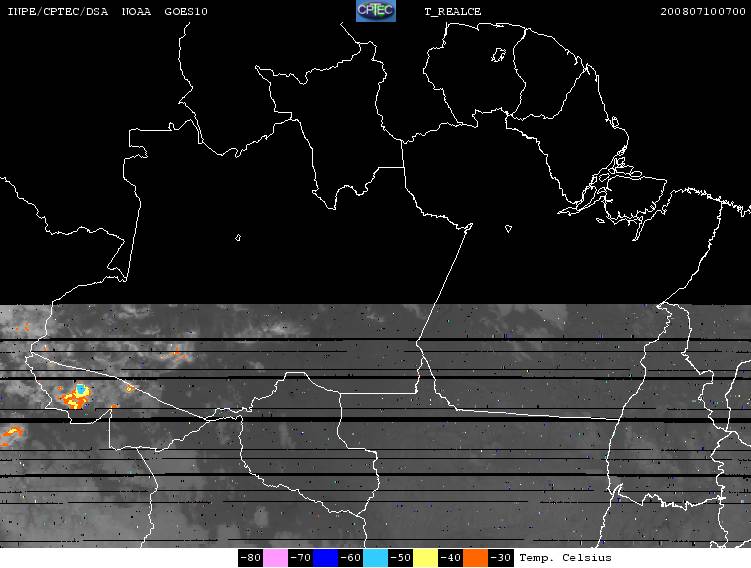Click the GOES10 satellite label

click(x=186, y=11)
